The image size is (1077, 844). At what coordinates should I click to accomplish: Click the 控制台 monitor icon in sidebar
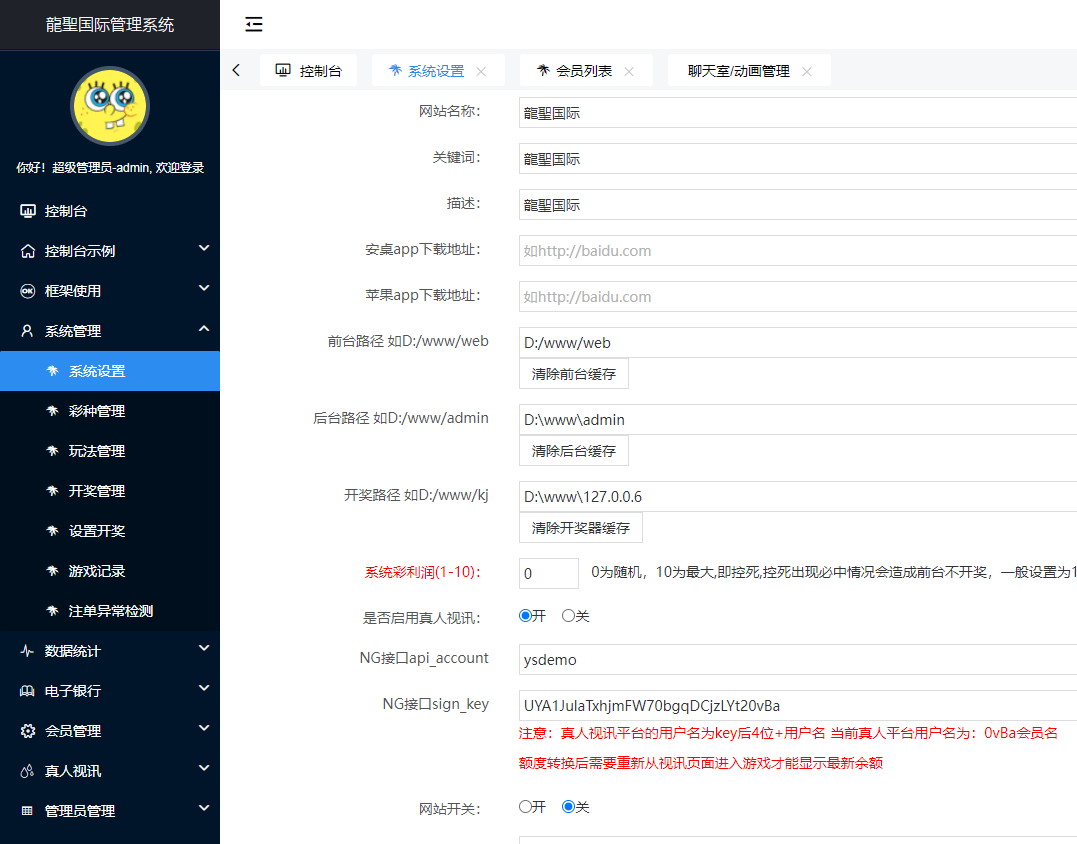(28, 211)
